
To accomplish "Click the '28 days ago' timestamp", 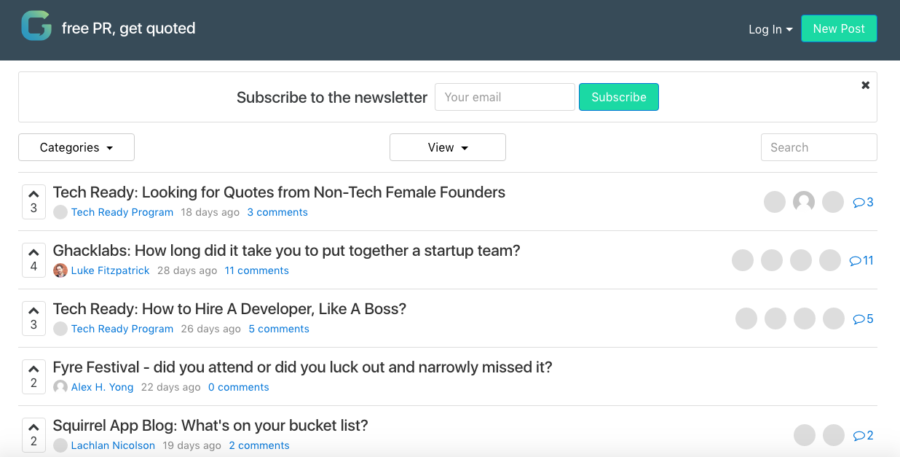I will point(187,270).
